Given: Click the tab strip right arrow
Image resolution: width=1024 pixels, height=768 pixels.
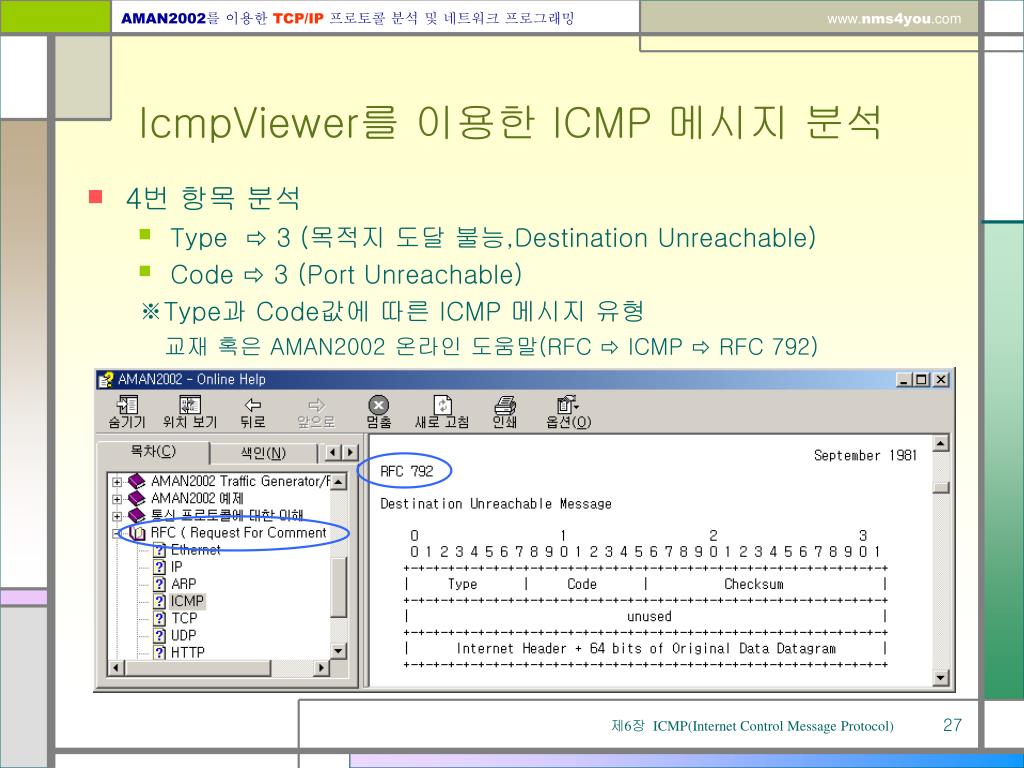Looking at the screenshot, I should 350,452.
